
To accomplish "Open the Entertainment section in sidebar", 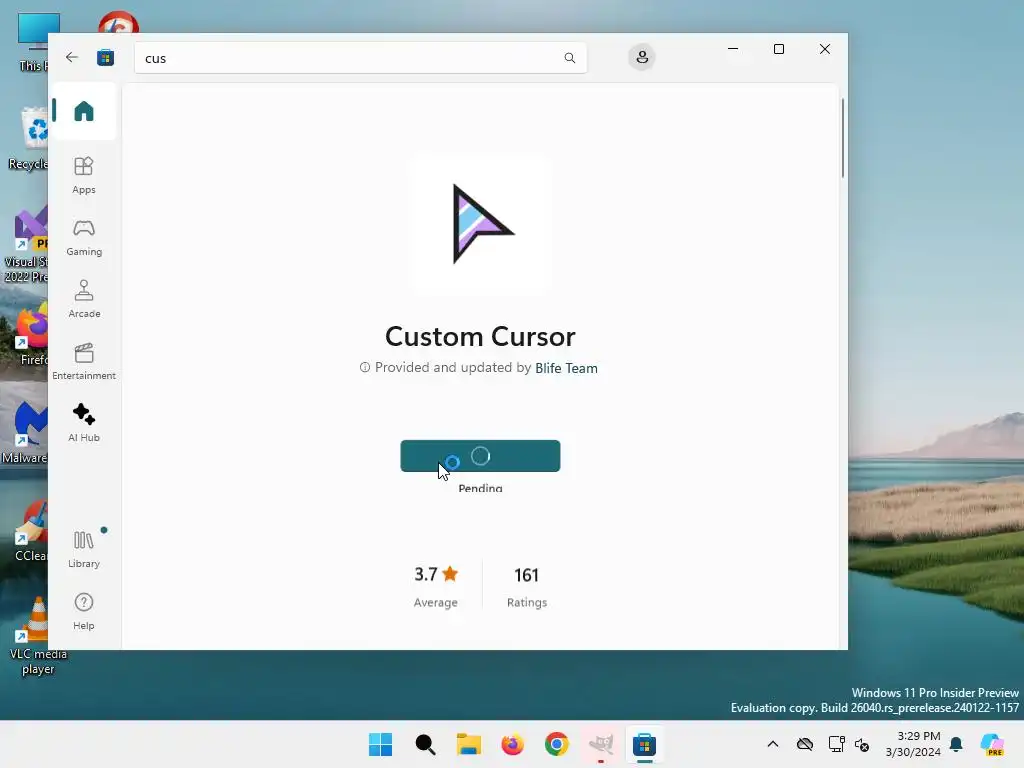I will [84, 361].
